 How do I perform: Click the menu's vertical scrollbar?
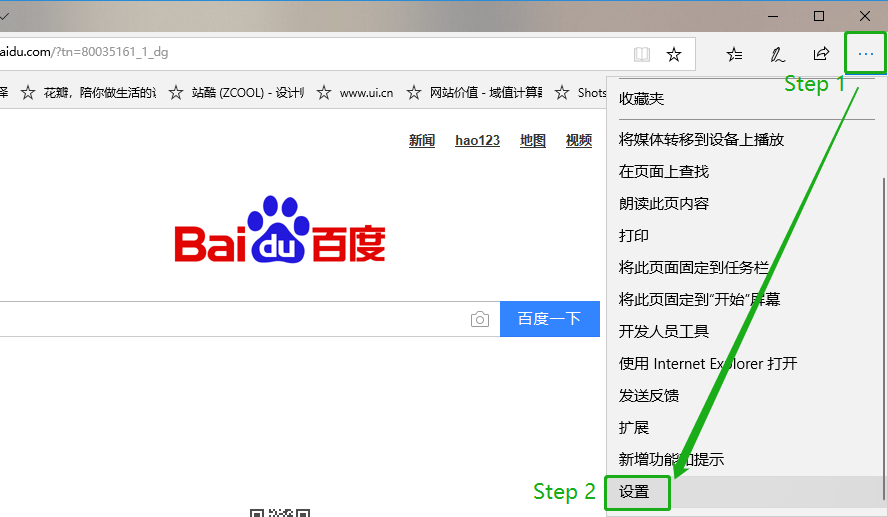[883, 340]
